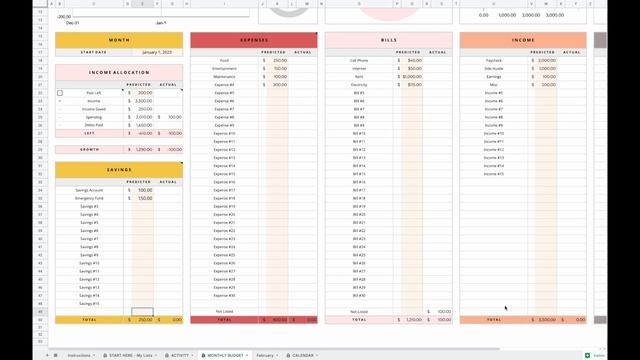Select the Electricity bill label
Screen dimensions: 640x360
[x=359, y=85]
